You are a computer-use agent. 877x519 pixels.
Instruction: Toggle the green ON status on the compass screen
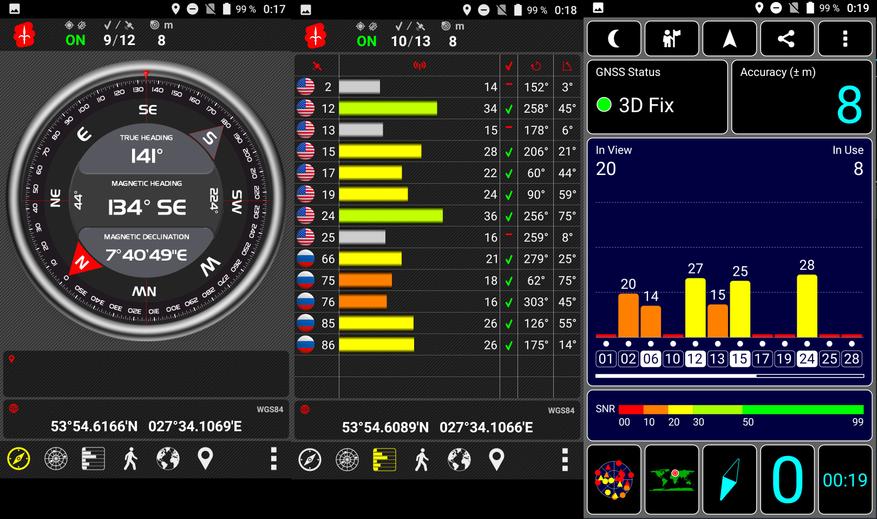[75, 40]
